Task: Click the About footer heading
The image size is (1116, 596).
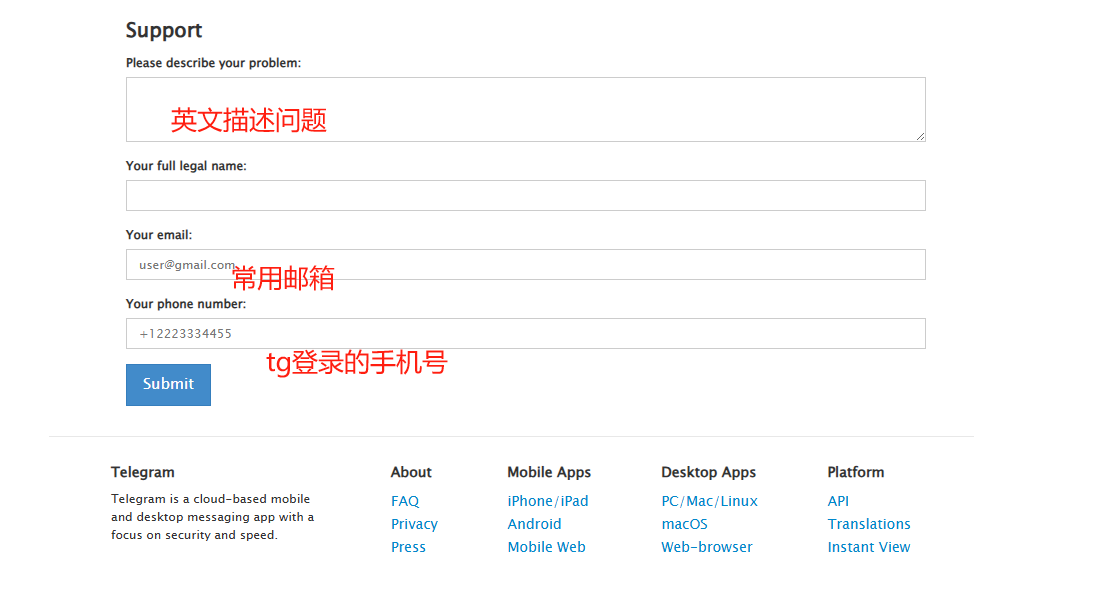Action: (411, 472)
